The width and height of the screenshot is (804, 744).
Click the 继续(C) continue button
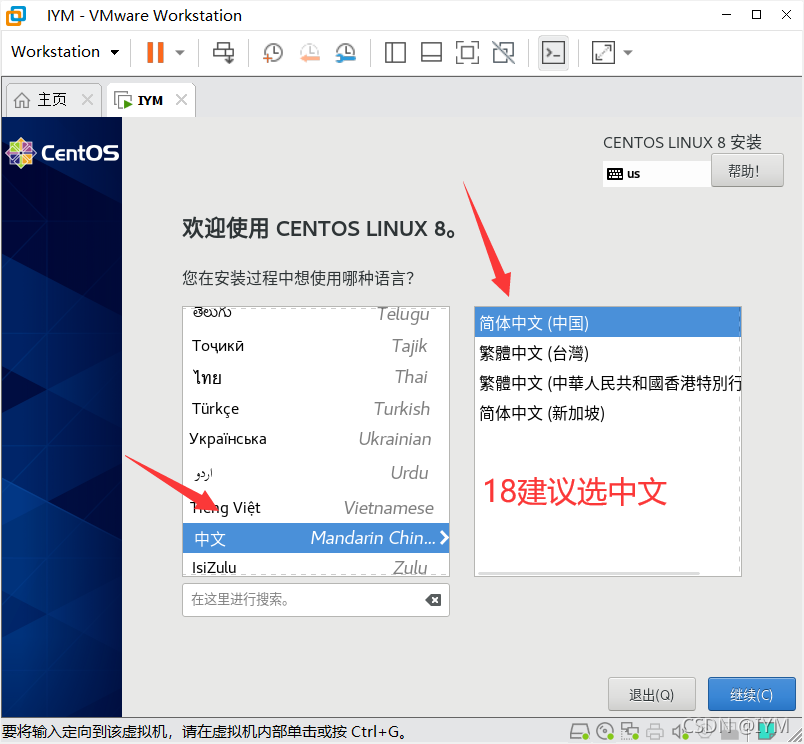(752, 695)
